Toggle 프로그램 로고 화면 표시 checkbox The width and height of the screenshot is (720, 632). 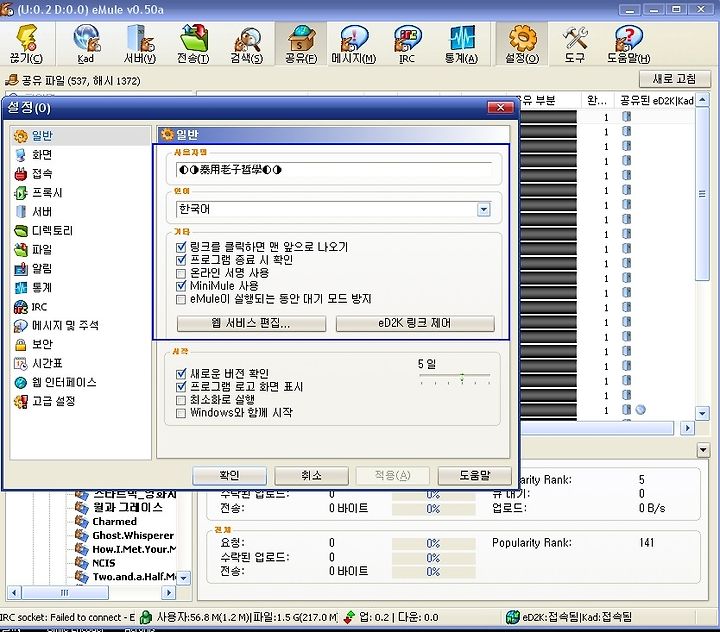[x=181, y=386]
